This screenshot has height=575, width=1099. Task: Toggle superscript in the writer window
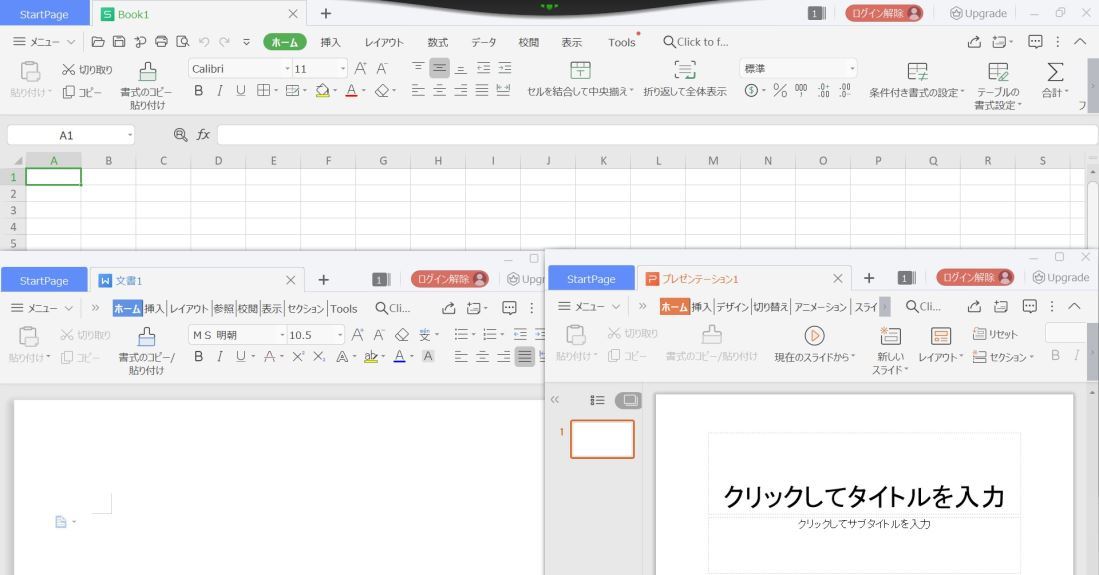tap(298, 356)
